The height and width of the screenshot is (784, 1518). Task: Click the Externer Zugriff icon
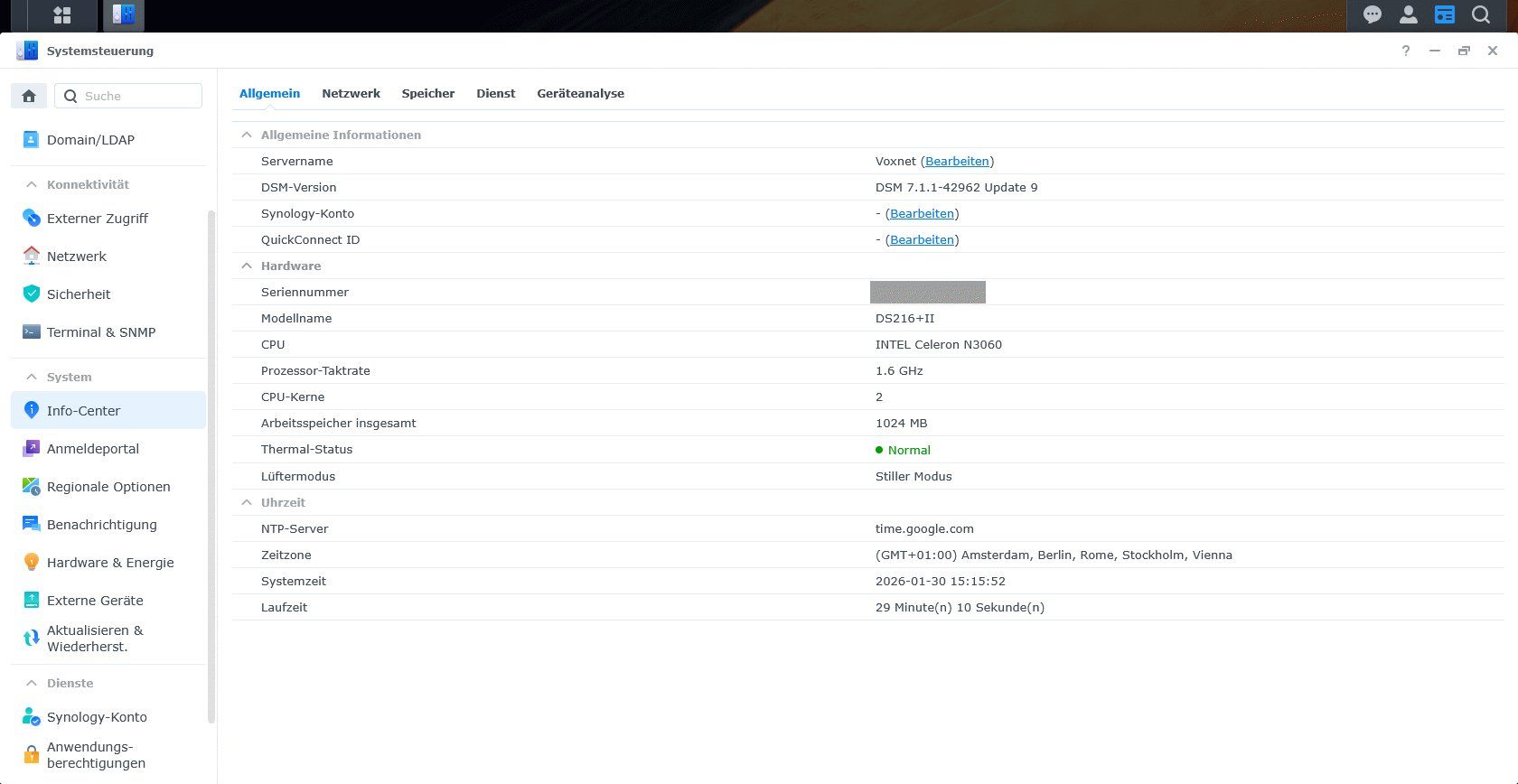[x=31, y=219]
